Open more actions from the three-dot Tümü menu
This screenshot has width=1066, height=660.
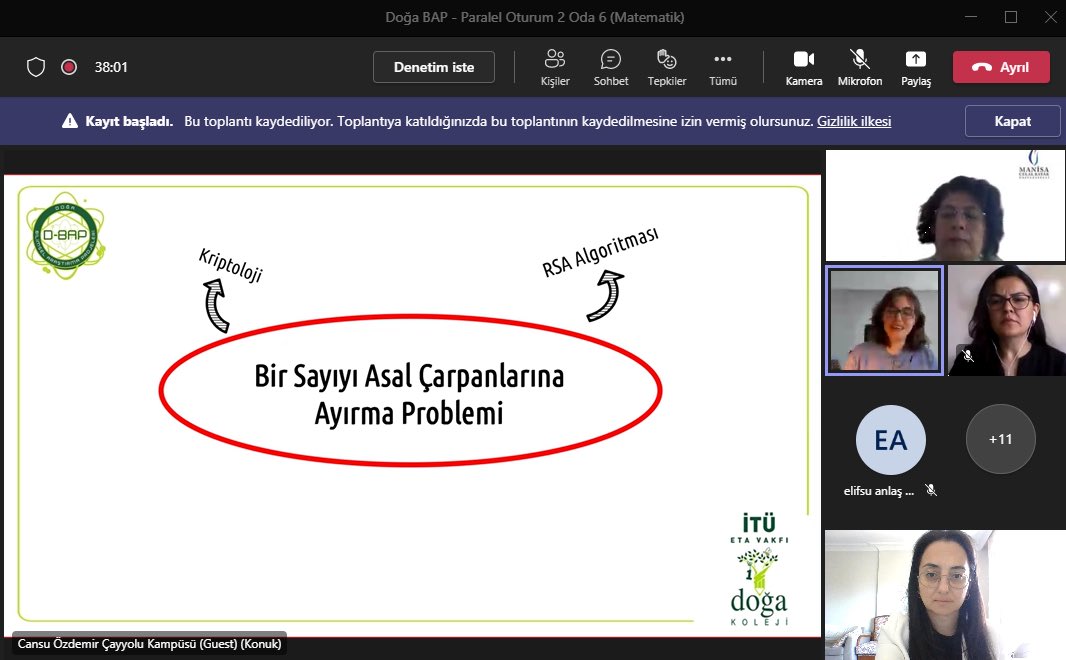[x=722, y=66]
